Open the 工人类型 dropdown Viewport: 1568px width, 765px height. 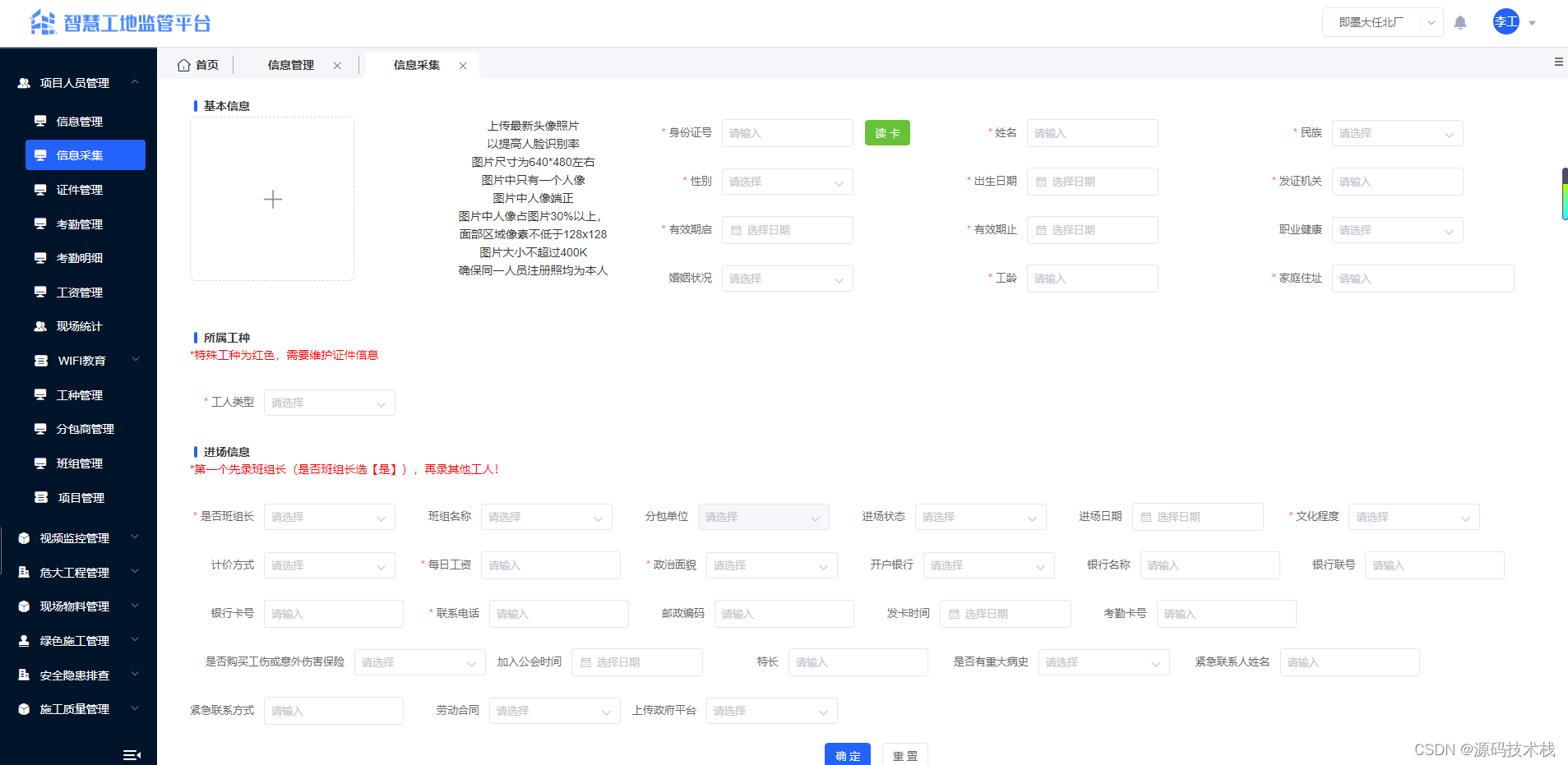coord(330,403)
